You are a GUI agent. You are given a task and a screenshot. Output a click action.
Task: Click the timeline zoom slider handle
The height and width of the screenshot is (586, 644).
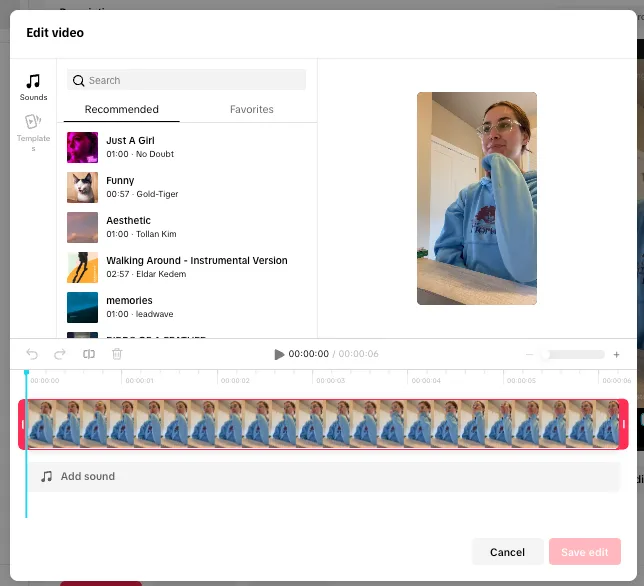545,354
